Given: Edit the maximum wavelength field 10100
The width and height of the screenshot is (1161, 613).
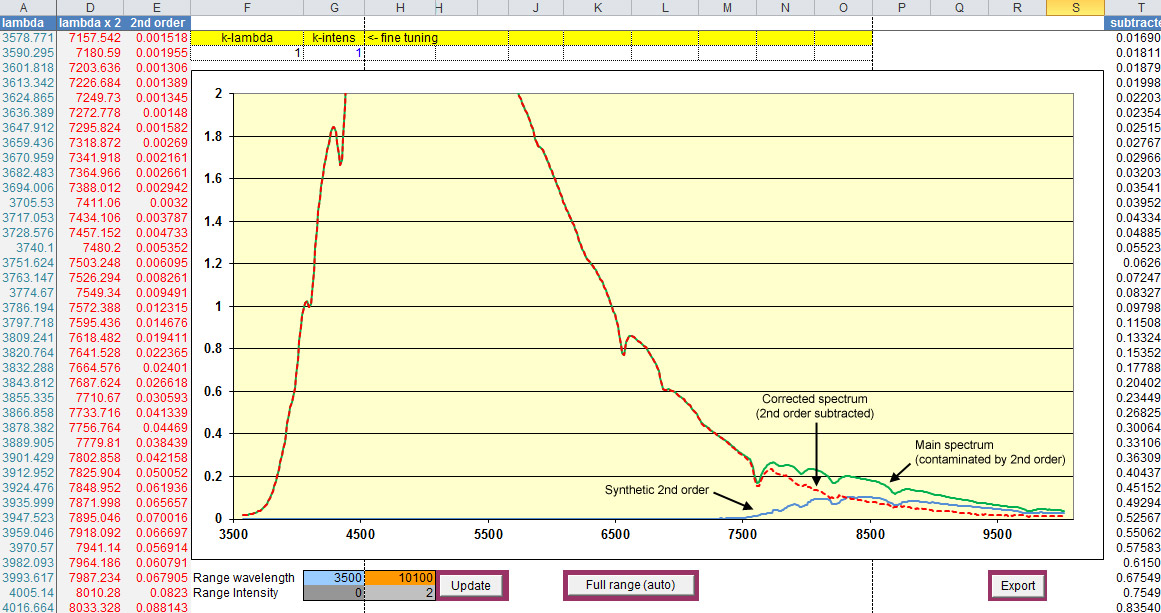Looking at the screenshot, I should pos(399,577).
